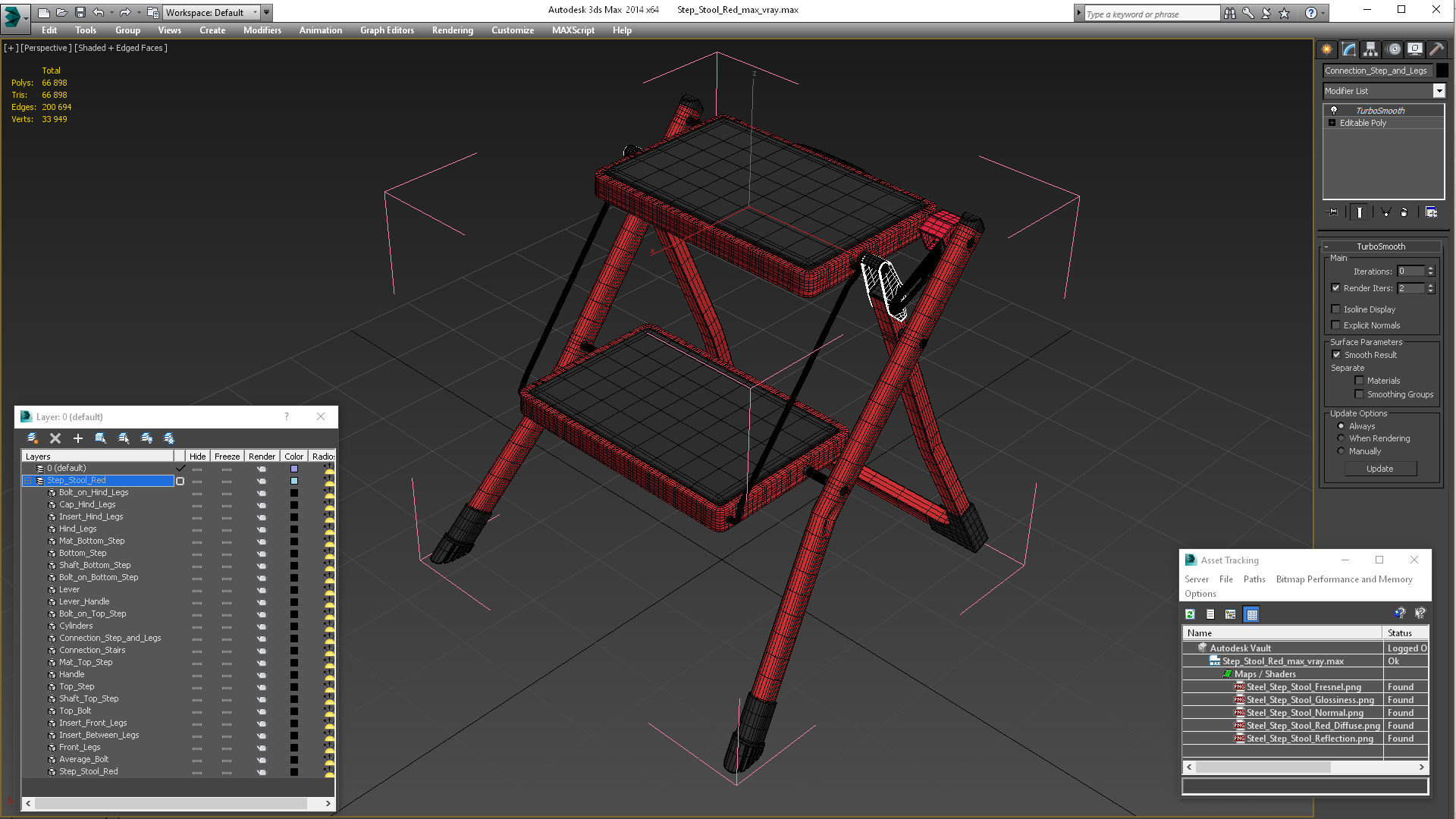Open the Hierarchy command panel tab
Screen dimensions: 1456x819
coord(1370,49)
